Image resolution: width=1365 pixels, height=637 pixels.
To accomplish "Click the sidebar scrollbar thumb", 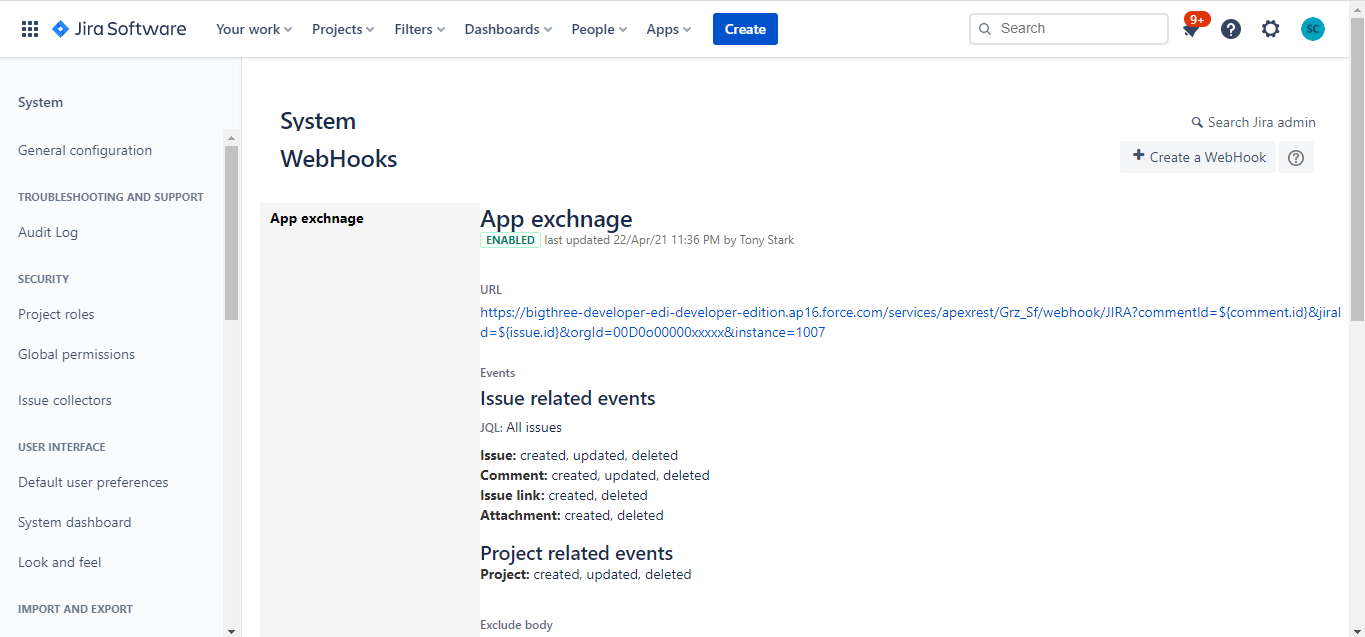I will [231, 230].
